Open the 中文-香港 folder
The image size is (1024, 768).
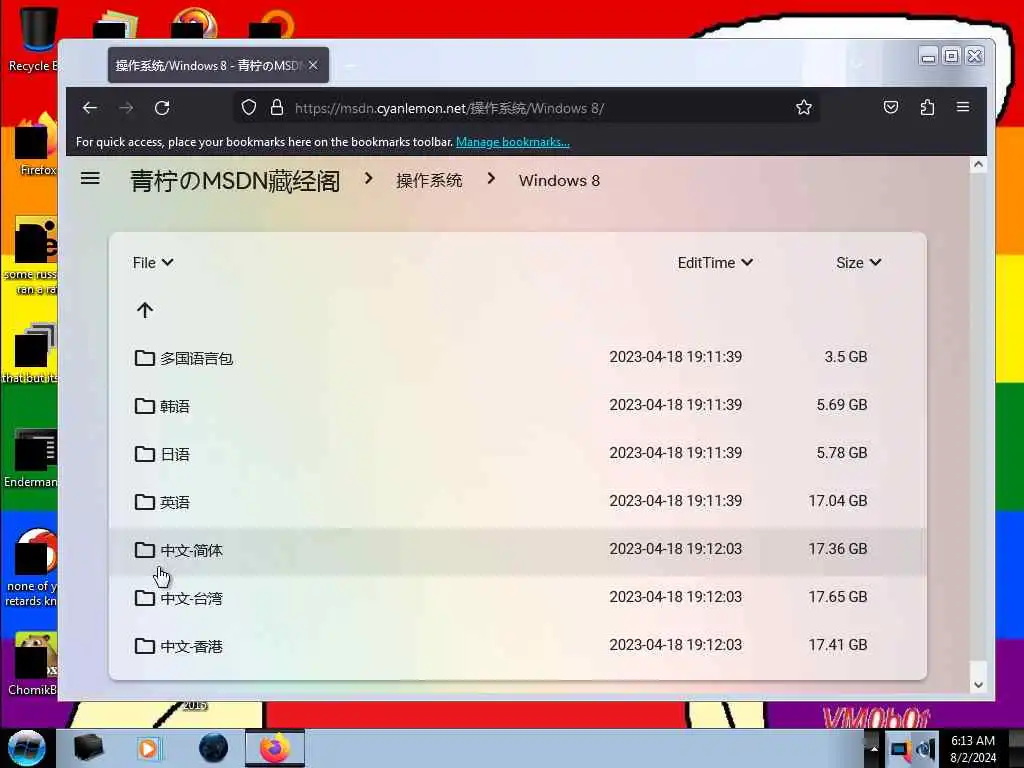coord(191,647)
